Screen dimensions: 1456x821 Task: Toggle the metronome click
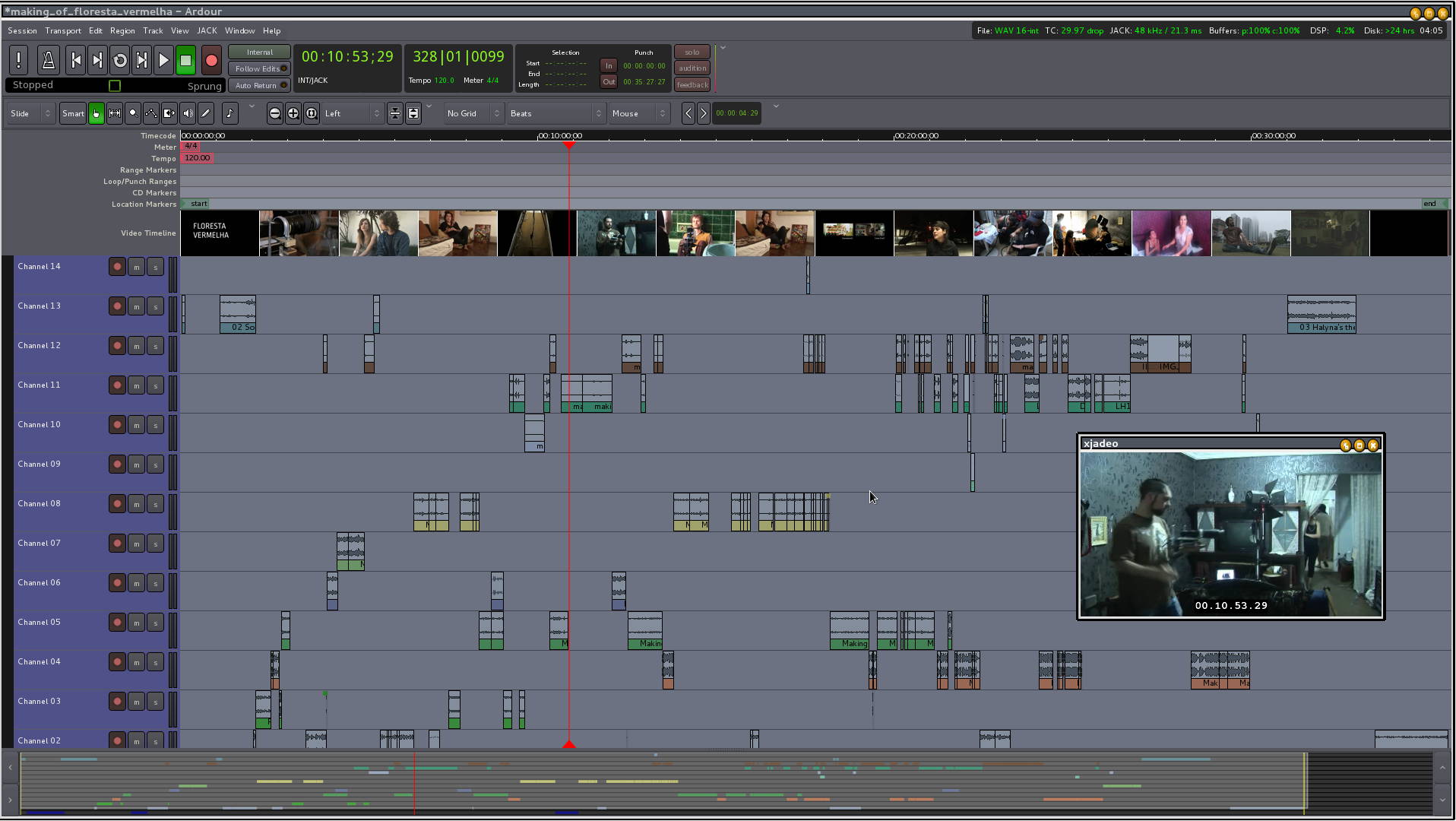tap(48, 60)
